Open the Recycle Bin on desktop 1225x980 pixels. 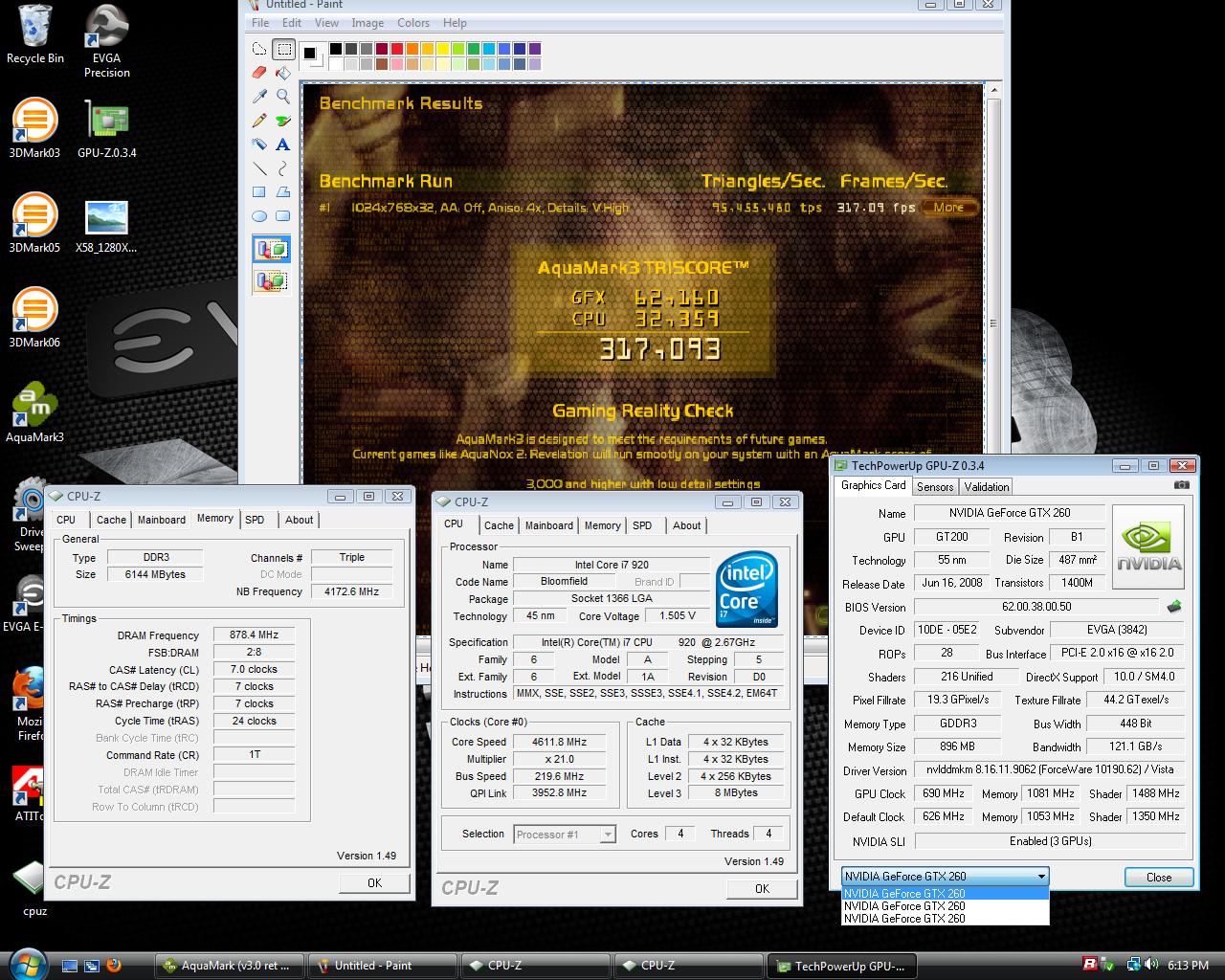click(x=34, y=35)
